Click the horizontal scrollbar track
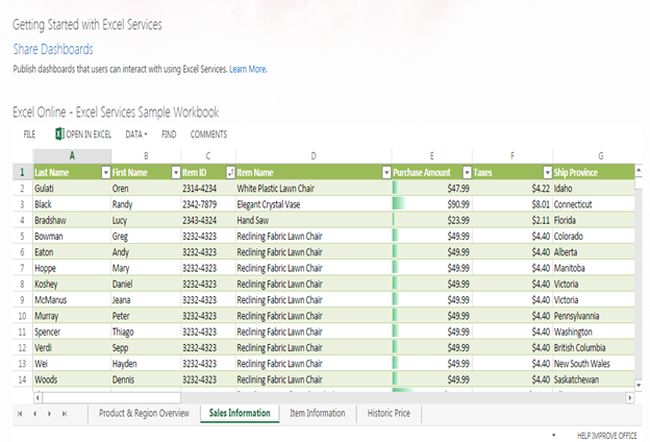 [x=402, y=398]
